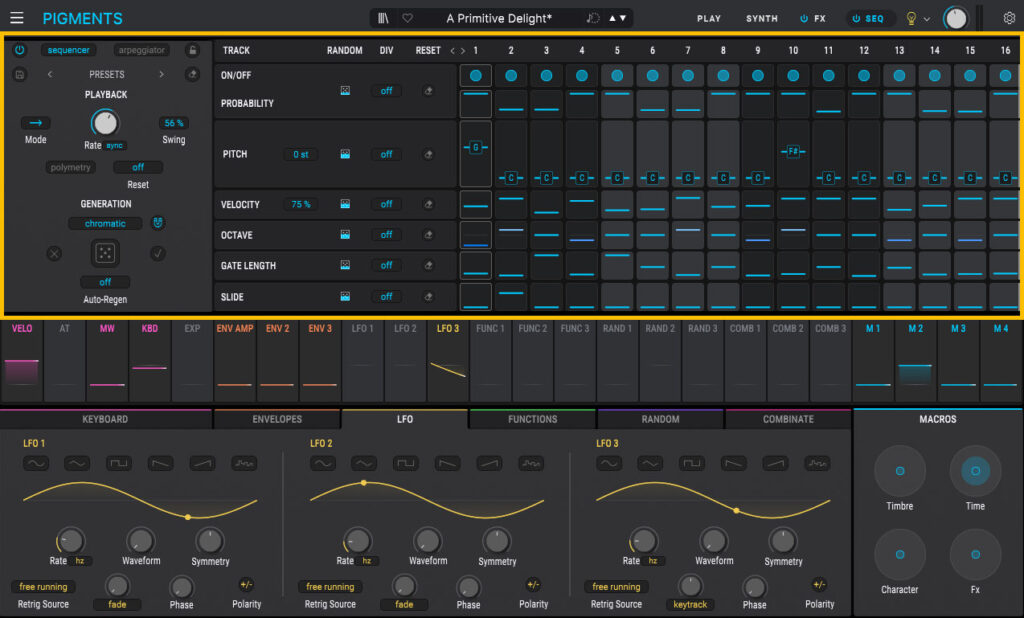Open the Pitch track DIV off dropdown
Image resolution: width=1024 pixels, height=618 pixels.
(x=387, y=154)
